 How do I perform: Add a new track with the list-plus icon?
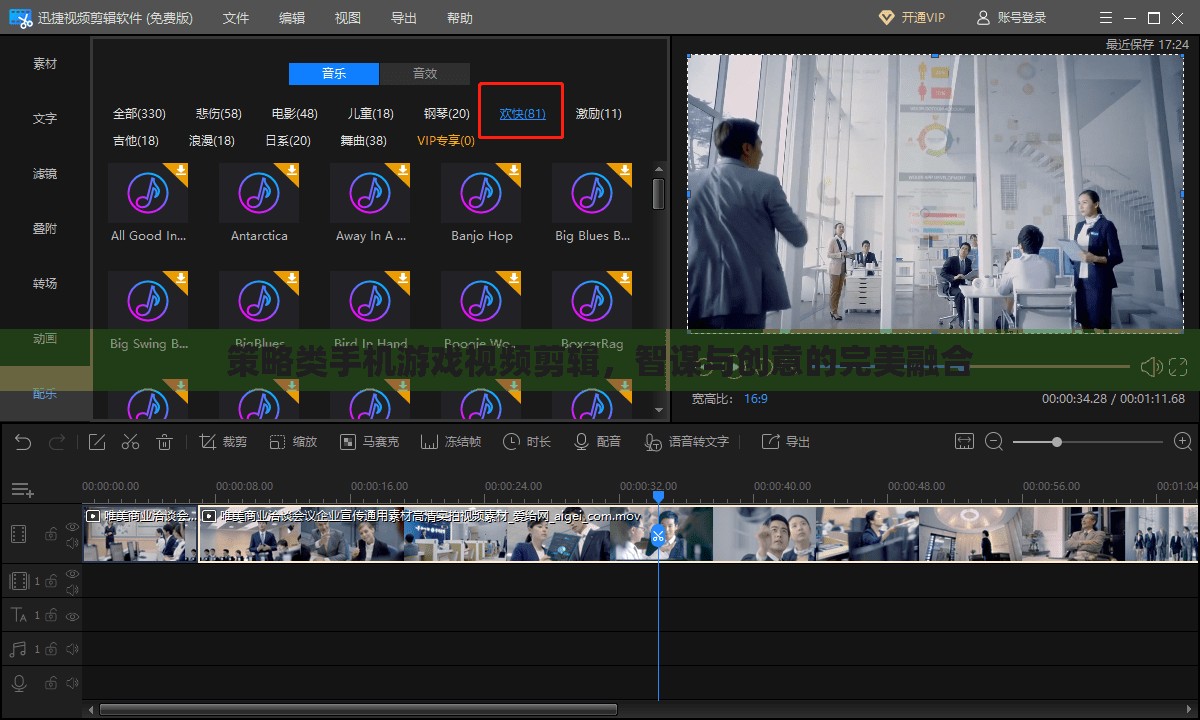22,490
